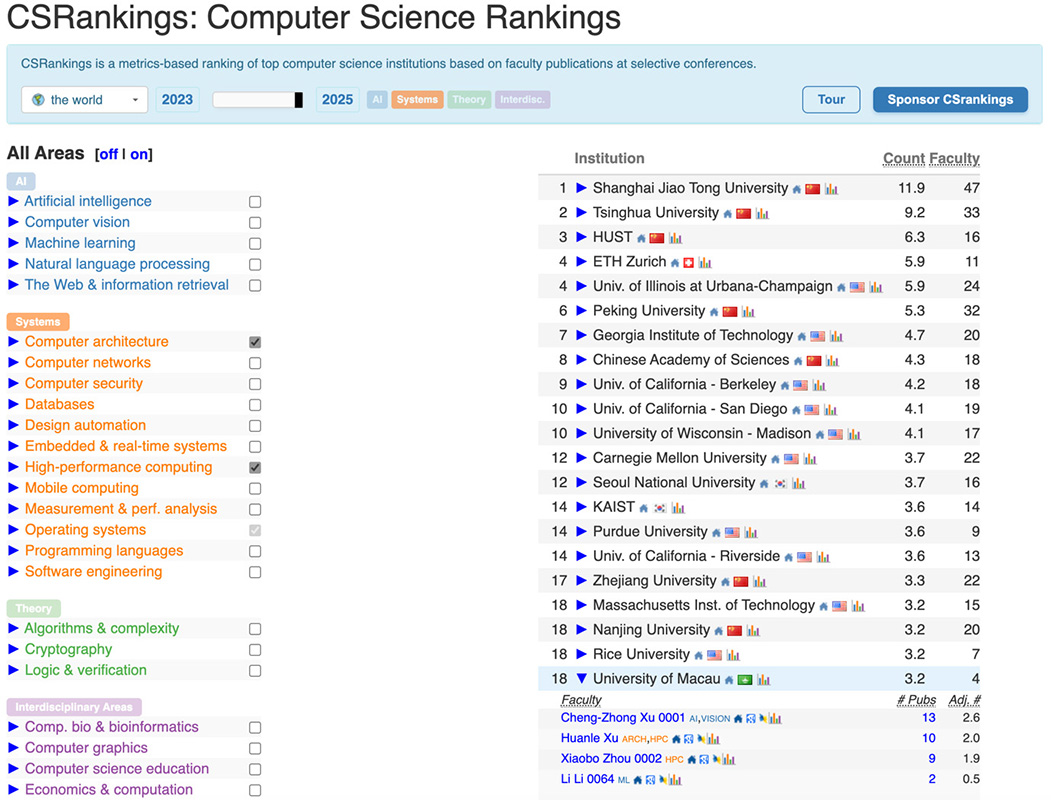Click the Sponsor CSrankings button

950,99
